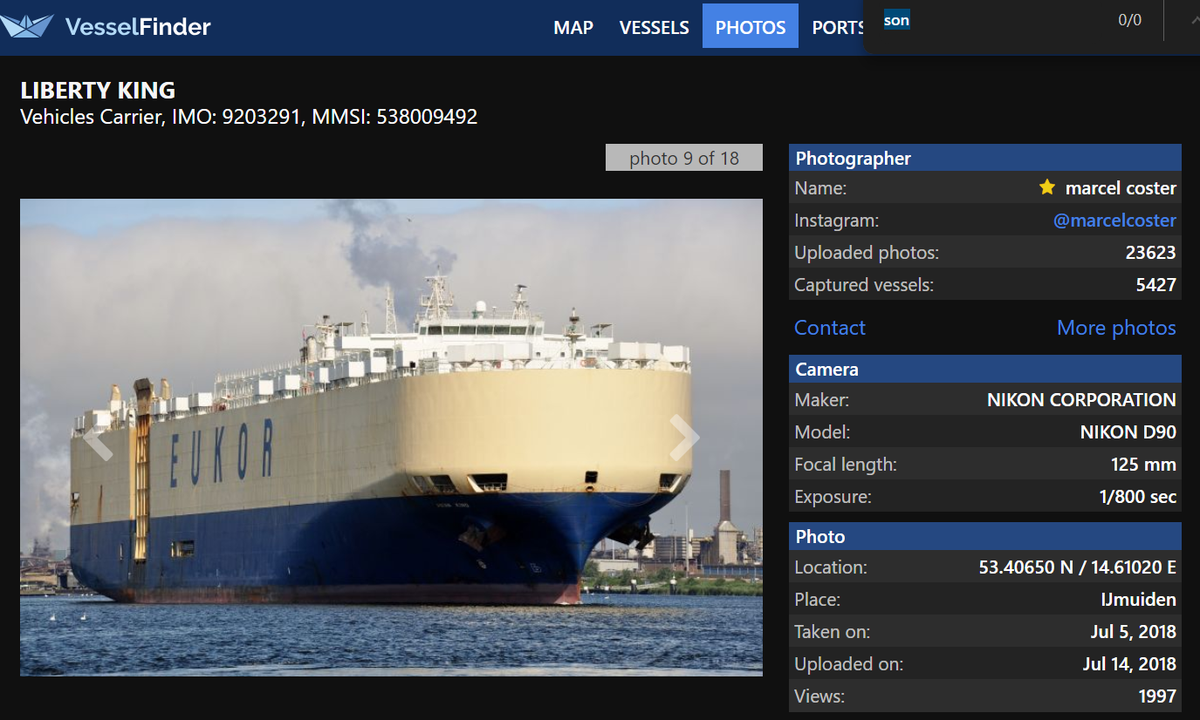Select the PHOTOS tab
The width and height of the screenshot is (1200, 720).
pos(750,27)
